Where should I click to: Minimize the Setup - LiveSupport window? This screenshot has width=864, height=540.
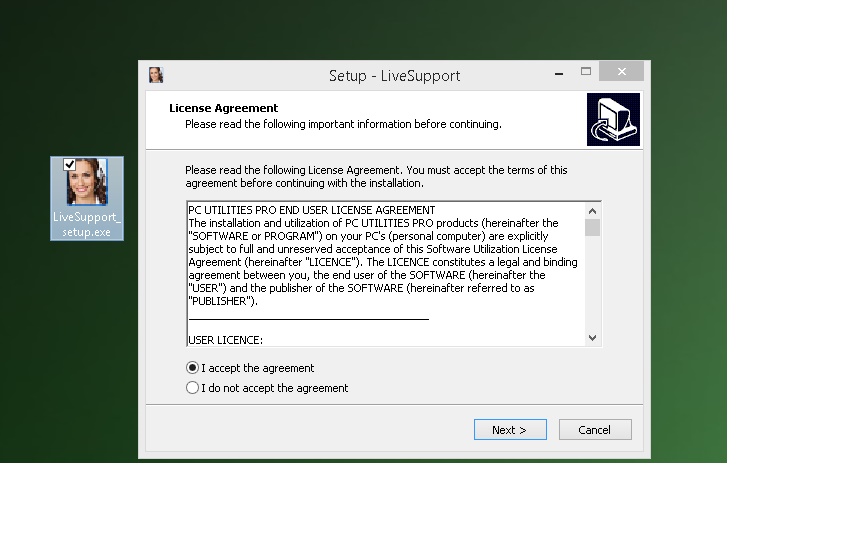tap(559, 72)
